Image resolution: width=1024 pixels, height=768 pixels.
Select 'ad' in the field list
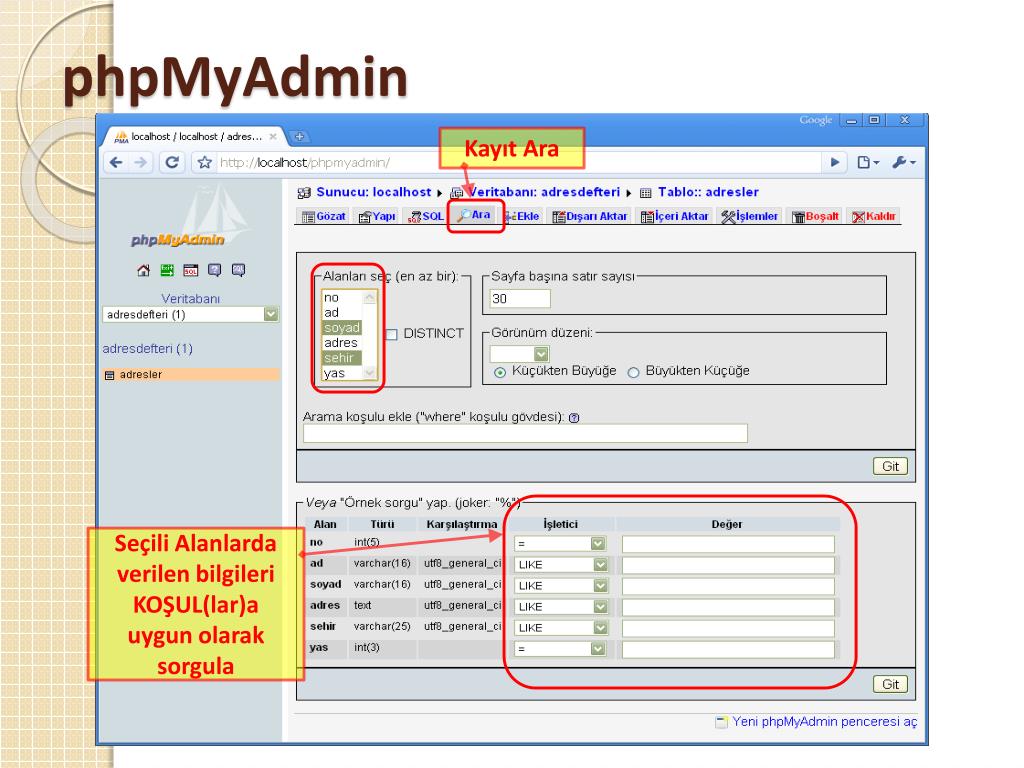coord(342,313)
